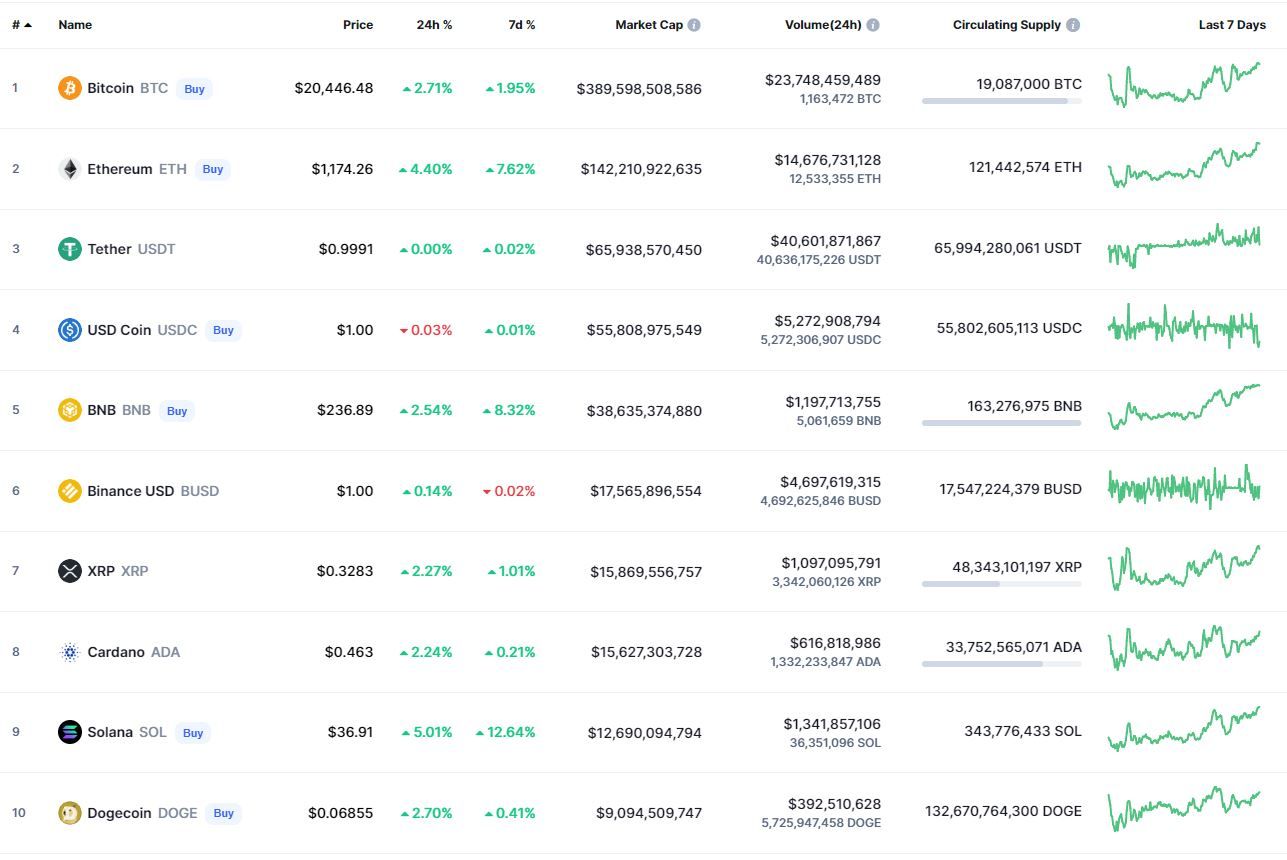
Task: Sort by rank number column header
Action: [21, 25]
